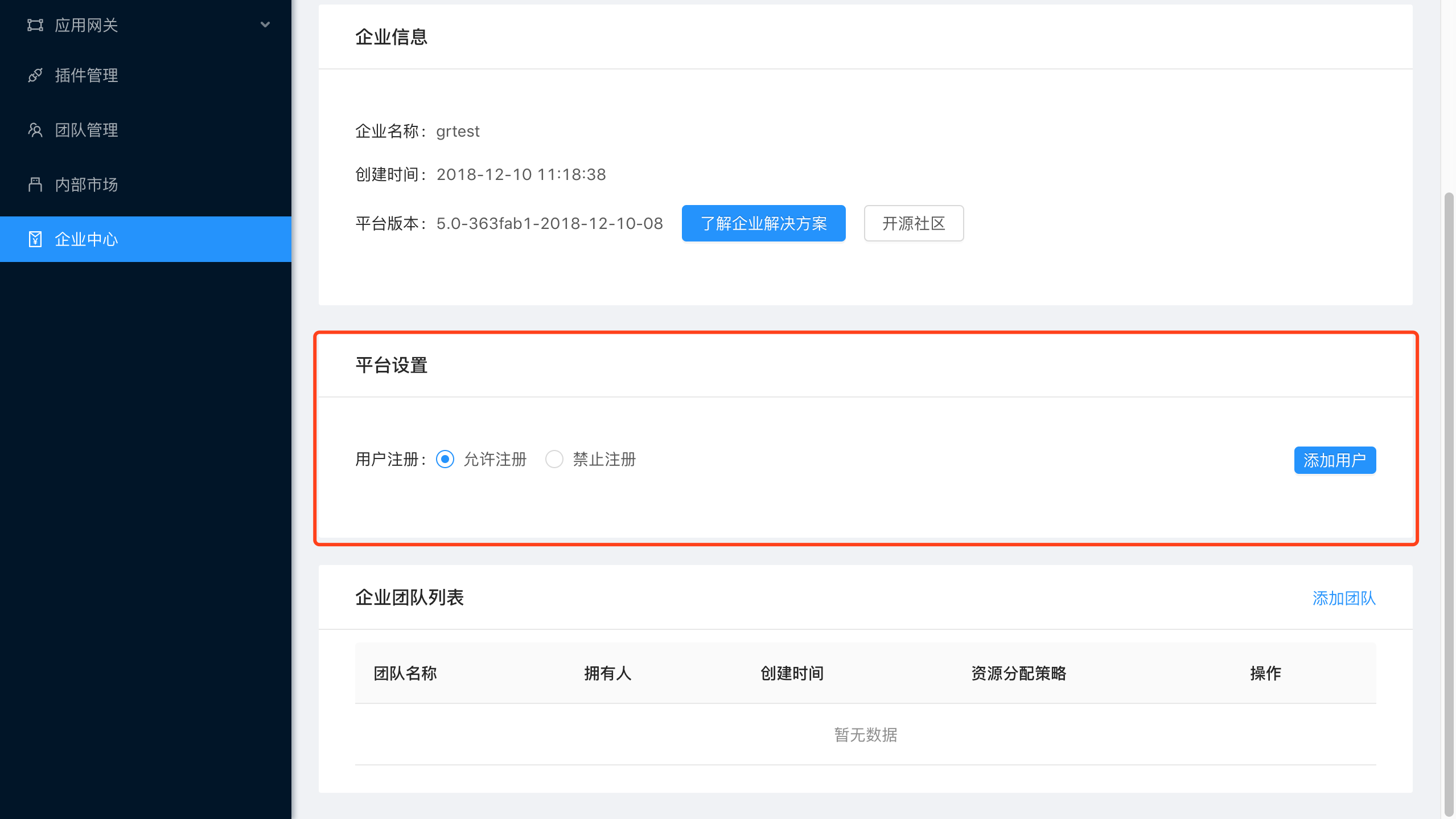Click the 了解企业解决方案 button
Viewport: 1456px width, 819px height.
coord(764,223)
